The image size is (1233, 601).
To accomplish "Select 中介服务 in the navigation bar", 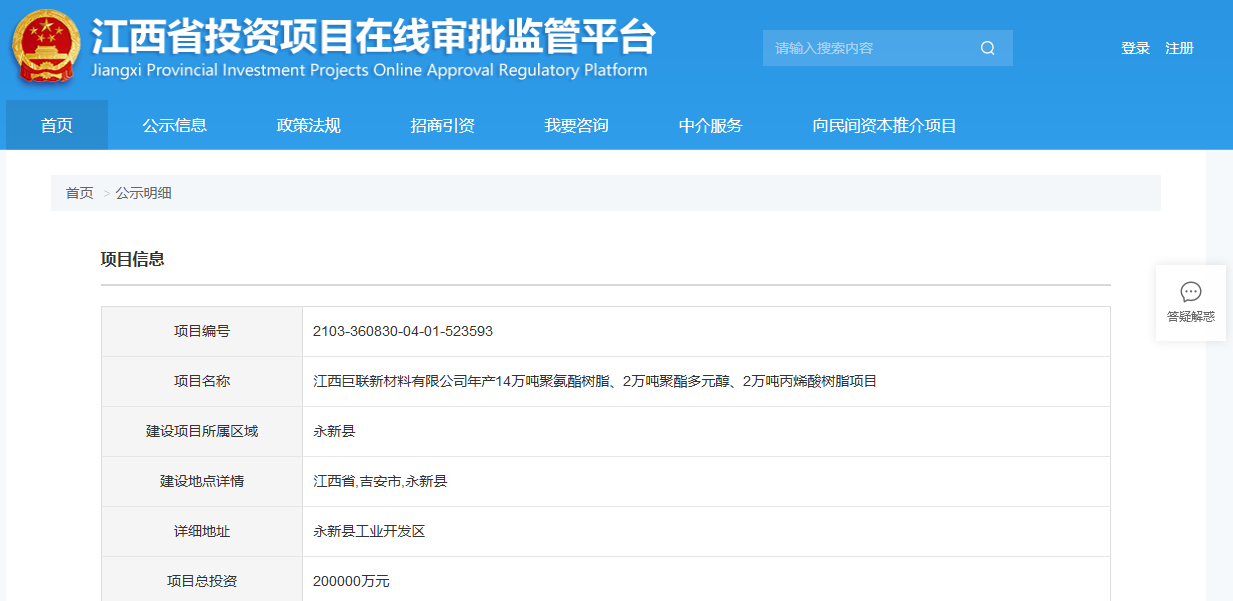I will click(x=711, y=125).
